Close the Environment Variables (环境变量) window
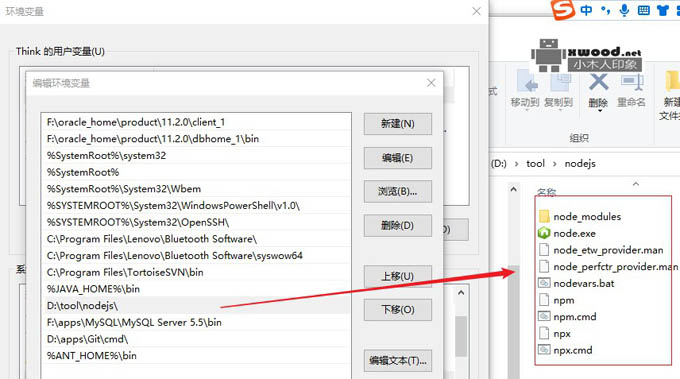 pos(476,11)
